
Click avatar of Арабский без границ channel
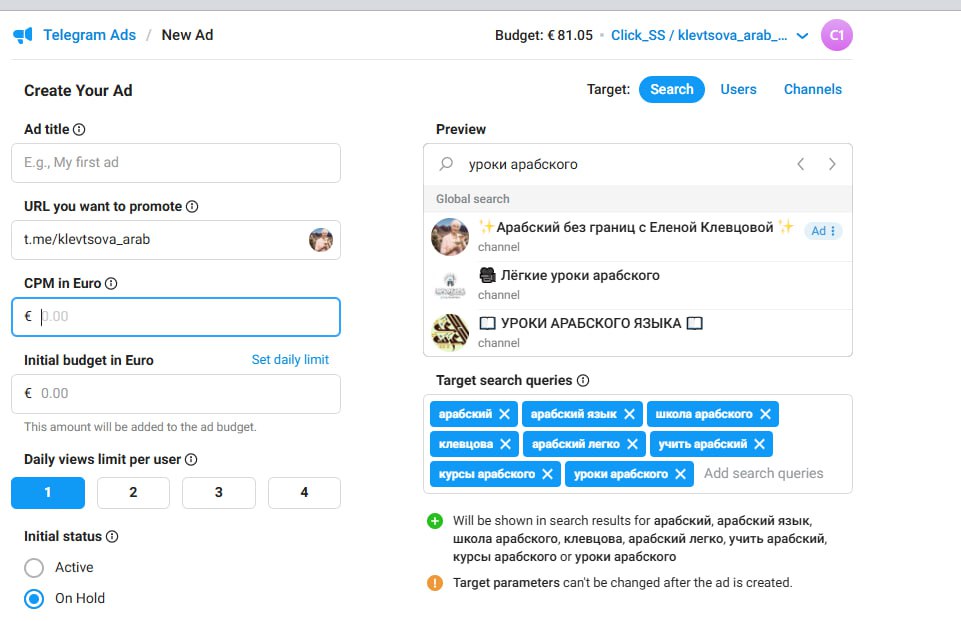click(450, 237)
